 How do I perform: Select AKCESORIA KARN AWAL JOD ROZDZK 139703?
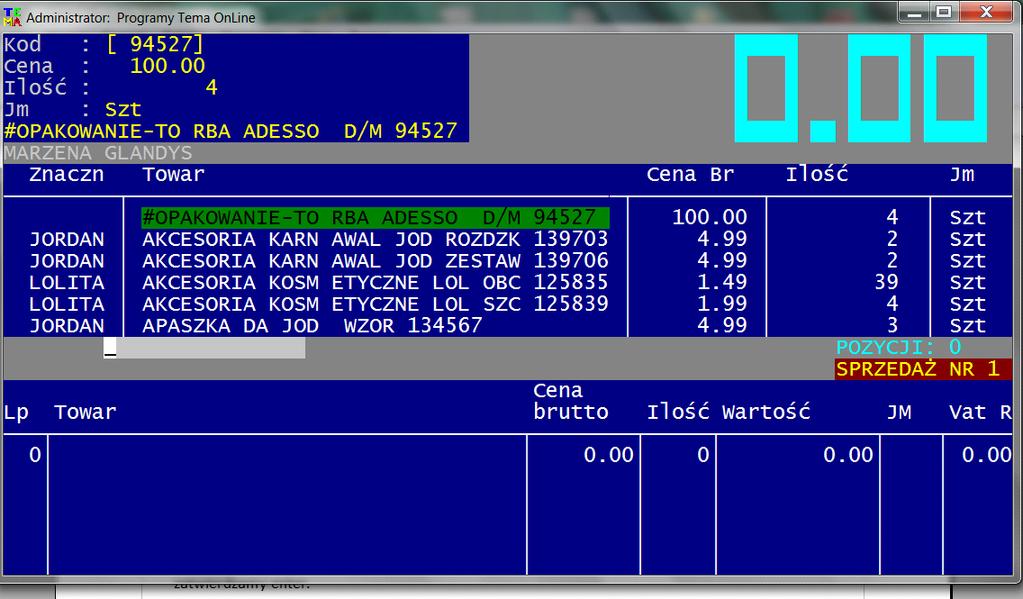point(375,239)
